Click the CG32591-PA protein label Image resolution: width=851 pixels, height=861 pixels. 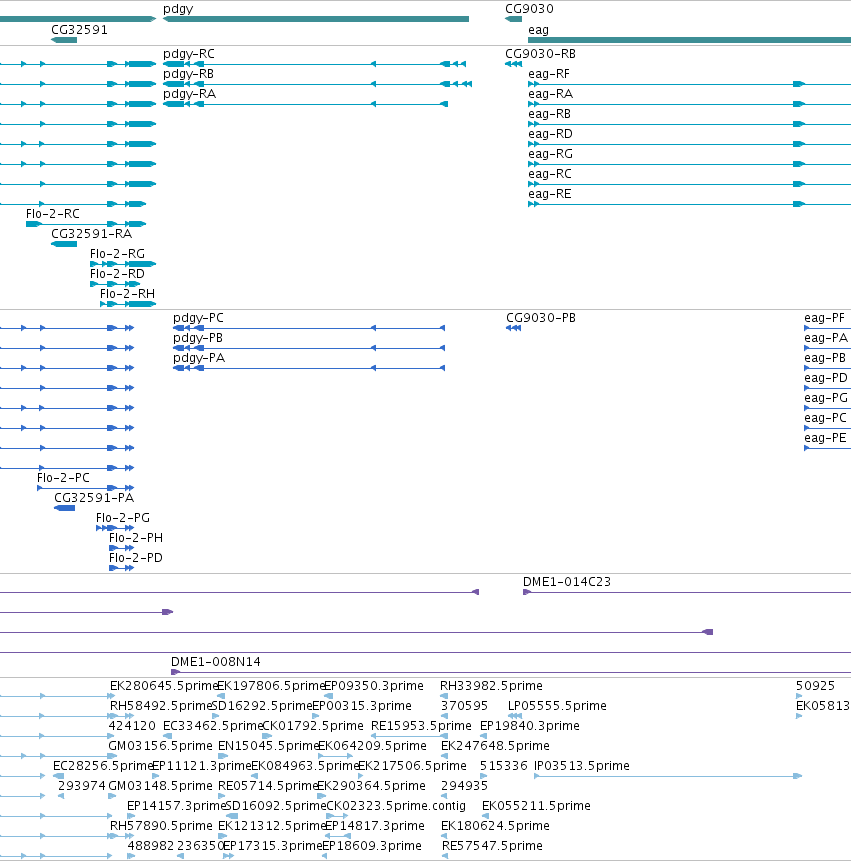pyautogui.click(x=94, y=498)
